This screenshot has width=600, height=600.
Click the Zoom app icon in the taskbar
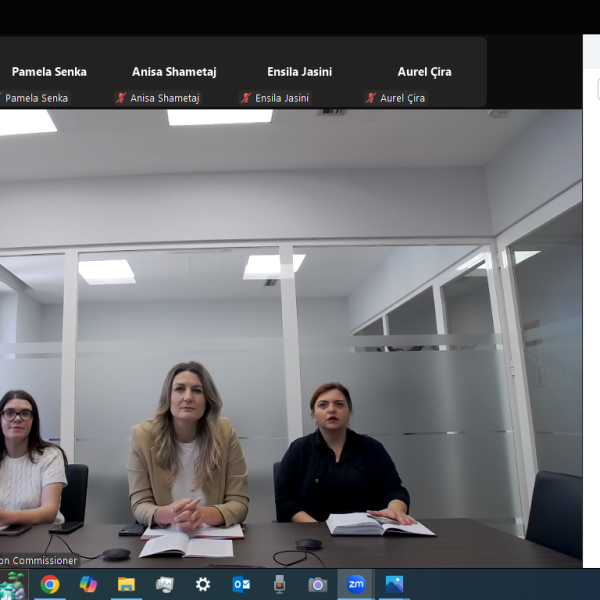click(x=356, y=584)
